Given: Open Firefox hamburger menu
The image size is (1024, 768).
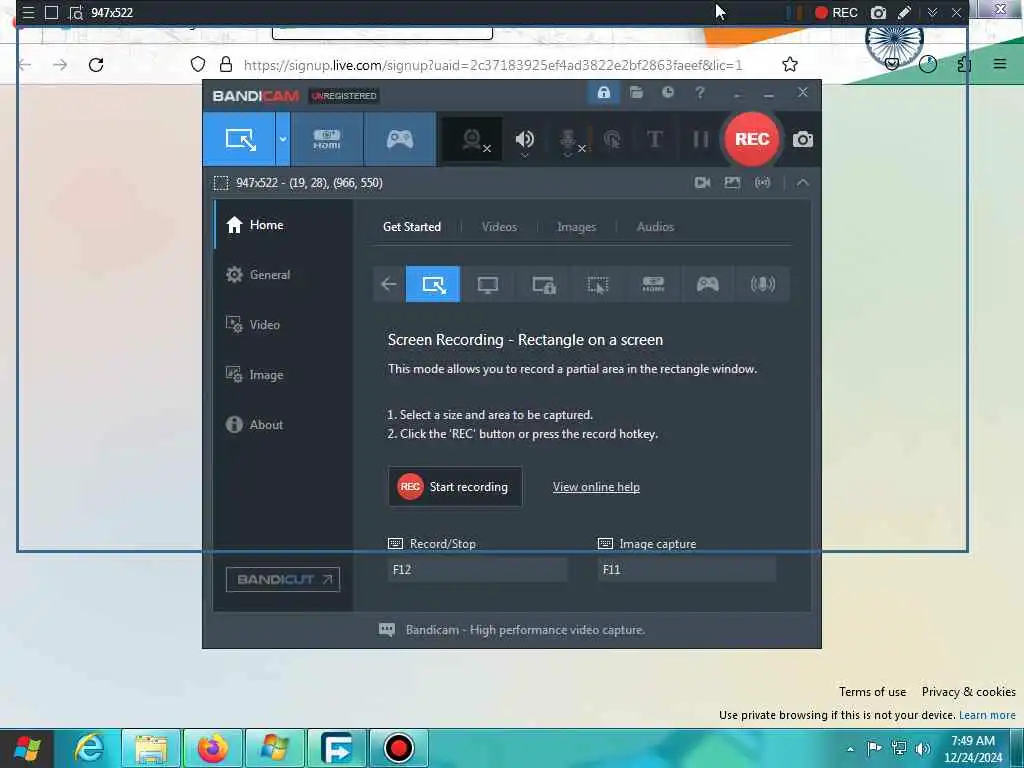Looking at the screenshot, I should tap(999, 63).
